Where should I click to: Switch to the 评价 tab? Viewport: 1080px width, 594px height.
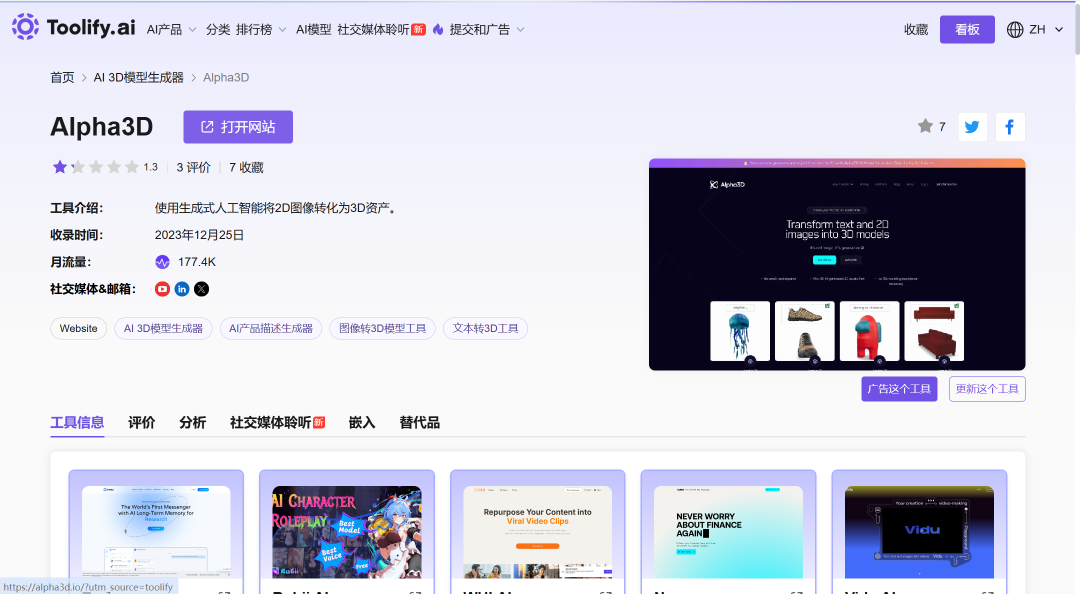142,422
